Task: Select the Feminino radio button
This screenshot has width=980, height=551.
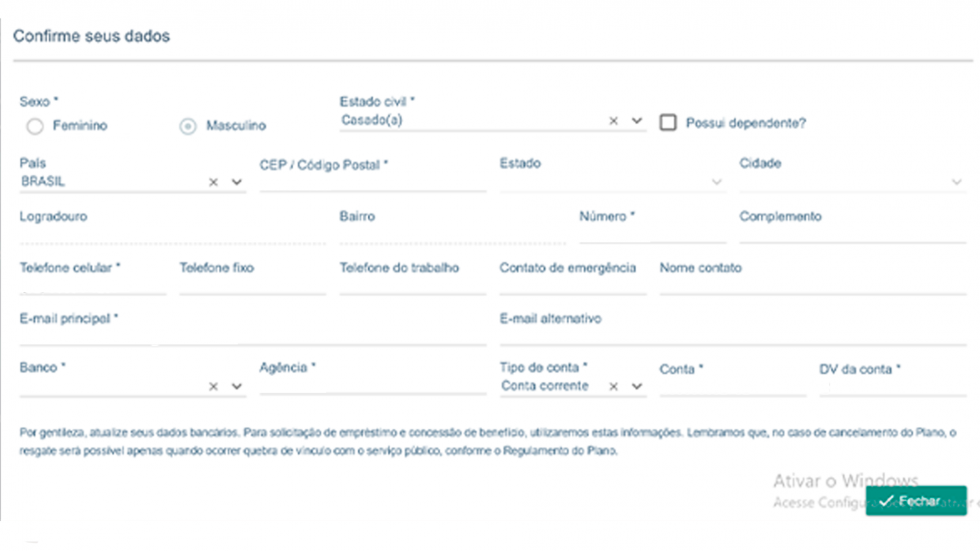Action: (35, 127)
